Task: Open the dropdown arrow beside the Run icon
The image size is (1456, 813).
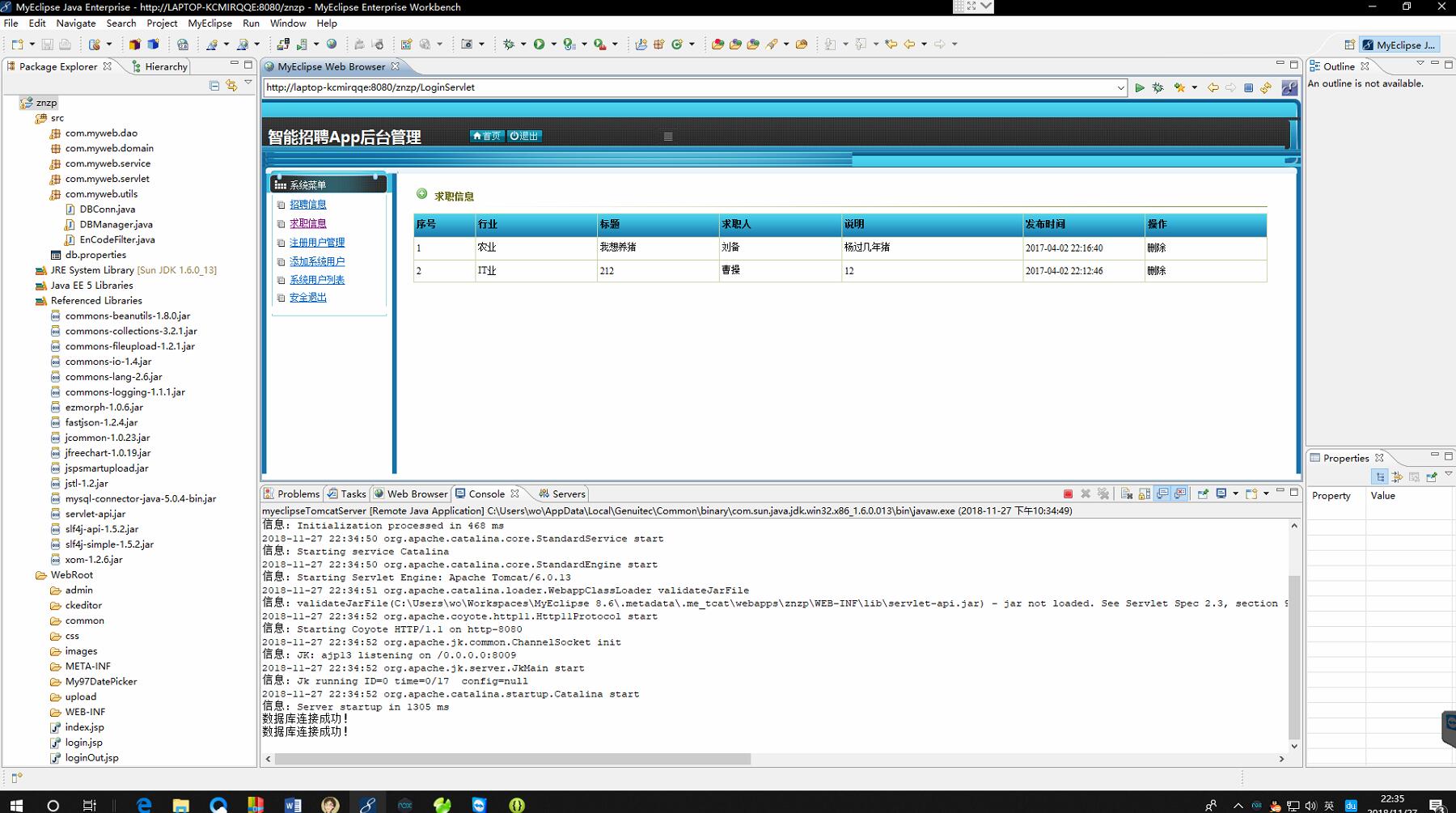Action: pyautogui.click(x=553, y=44)
